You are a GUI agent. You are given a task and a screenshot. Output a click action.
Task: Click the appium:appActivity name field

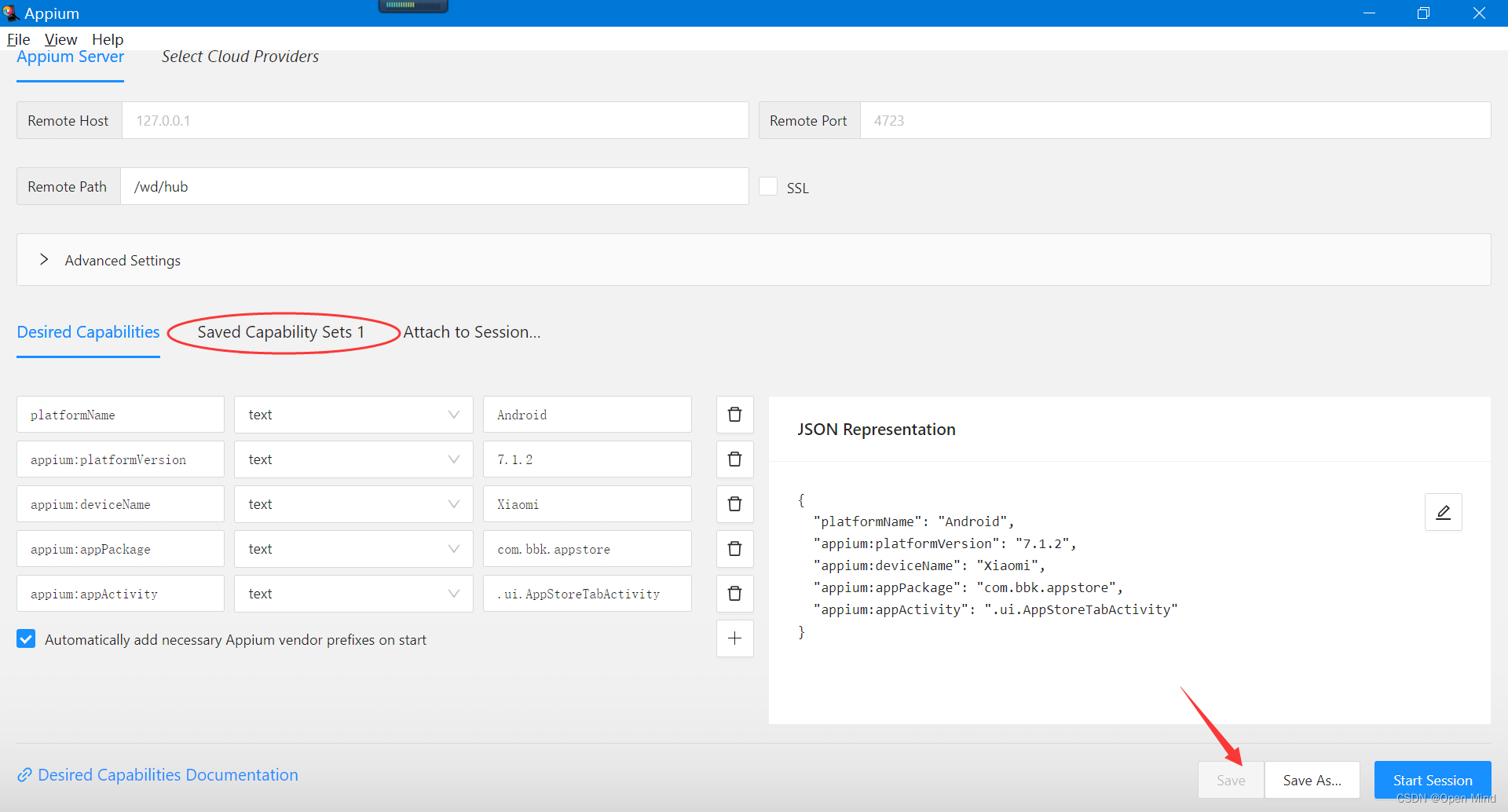point(120,594)
